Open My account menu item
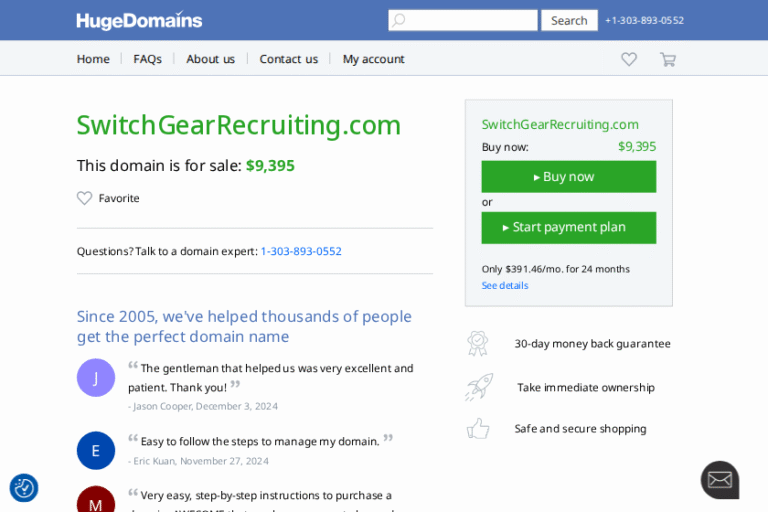Viewport: 768px width, 512px height. tap(373, 59)
